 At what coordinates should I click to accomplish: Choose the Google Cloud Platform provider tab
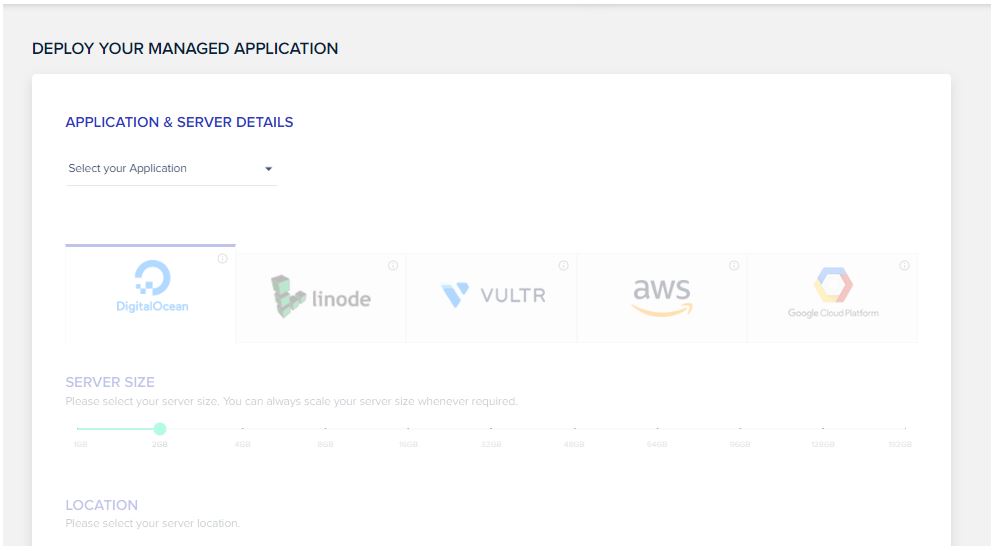[832, 297]
